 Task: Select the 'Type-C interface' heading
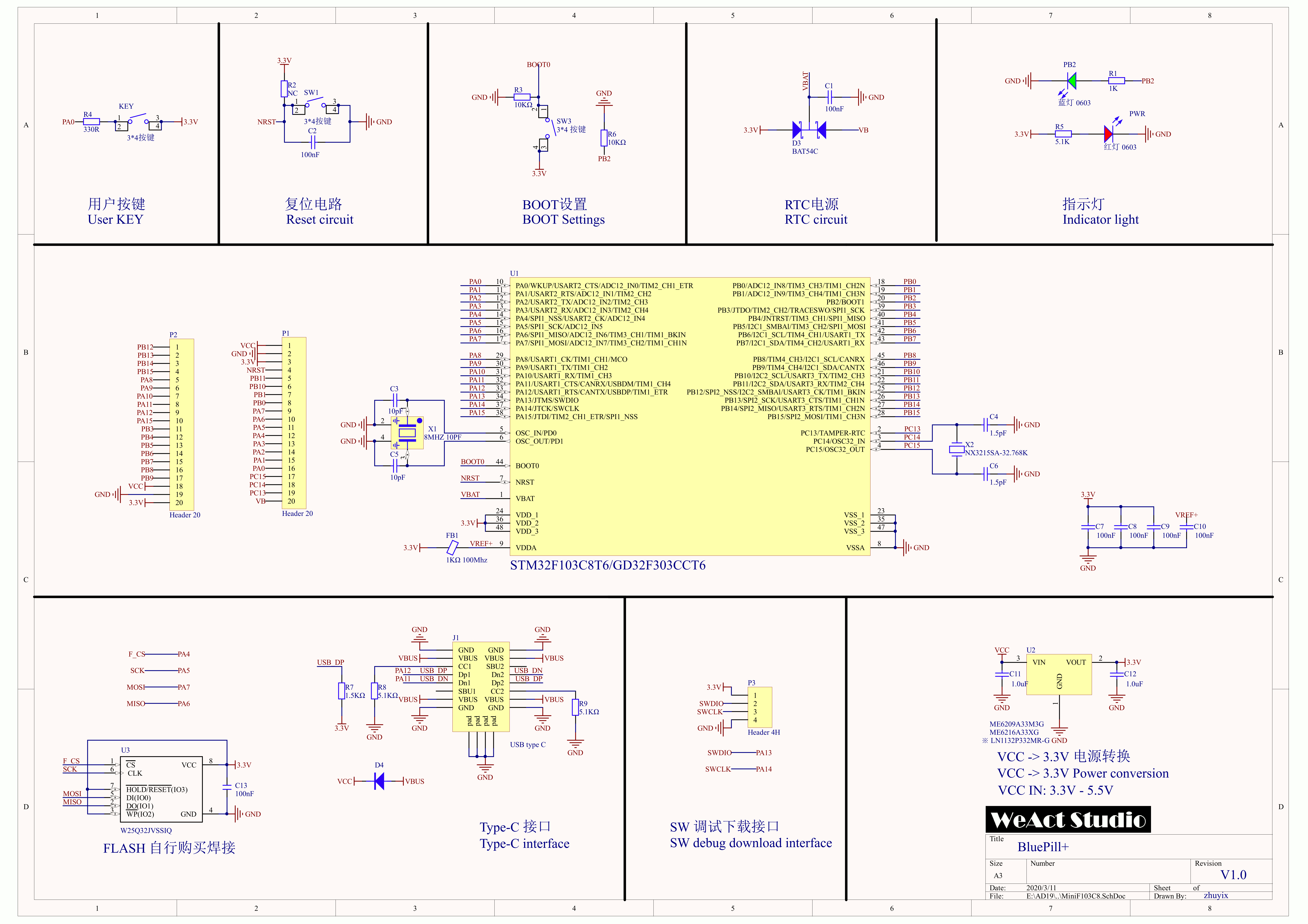click(x=525, y=844)
